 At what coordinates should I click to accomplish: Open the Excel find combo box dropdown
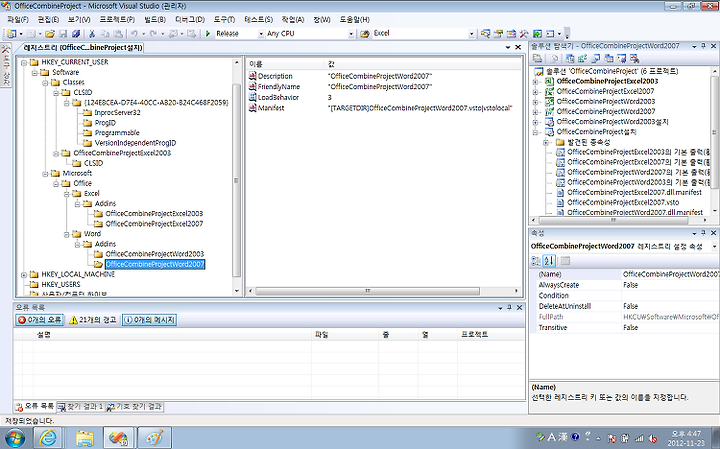tap(471, 34)
